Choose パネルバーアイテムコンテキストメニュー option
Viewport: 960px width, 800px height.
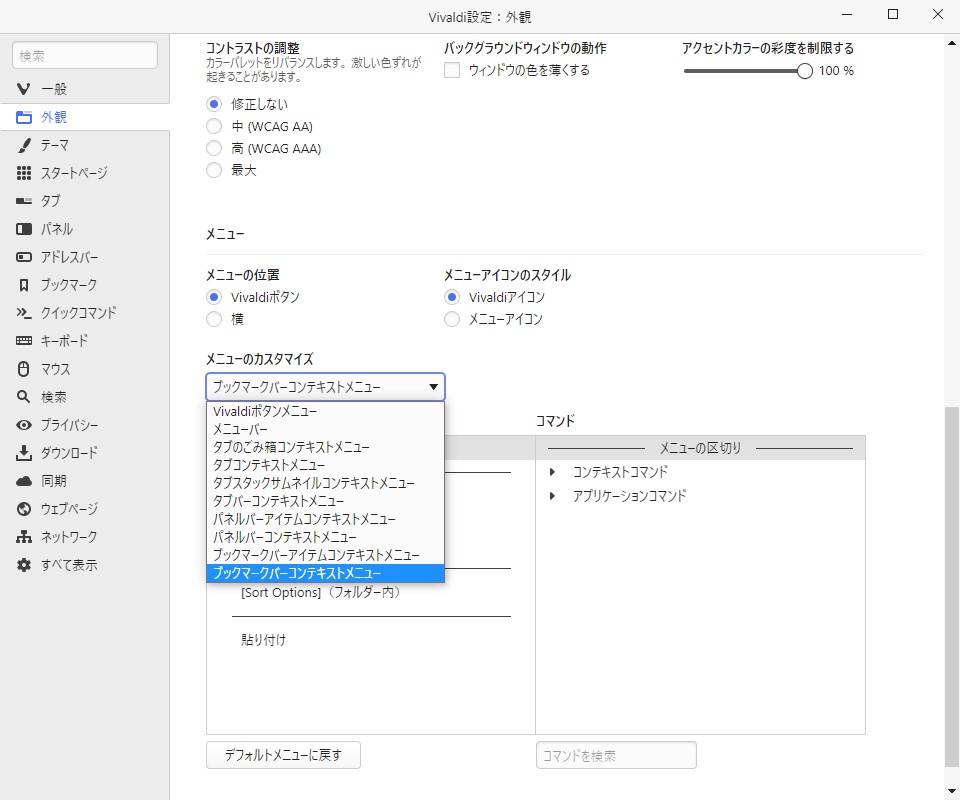(325, 519)
